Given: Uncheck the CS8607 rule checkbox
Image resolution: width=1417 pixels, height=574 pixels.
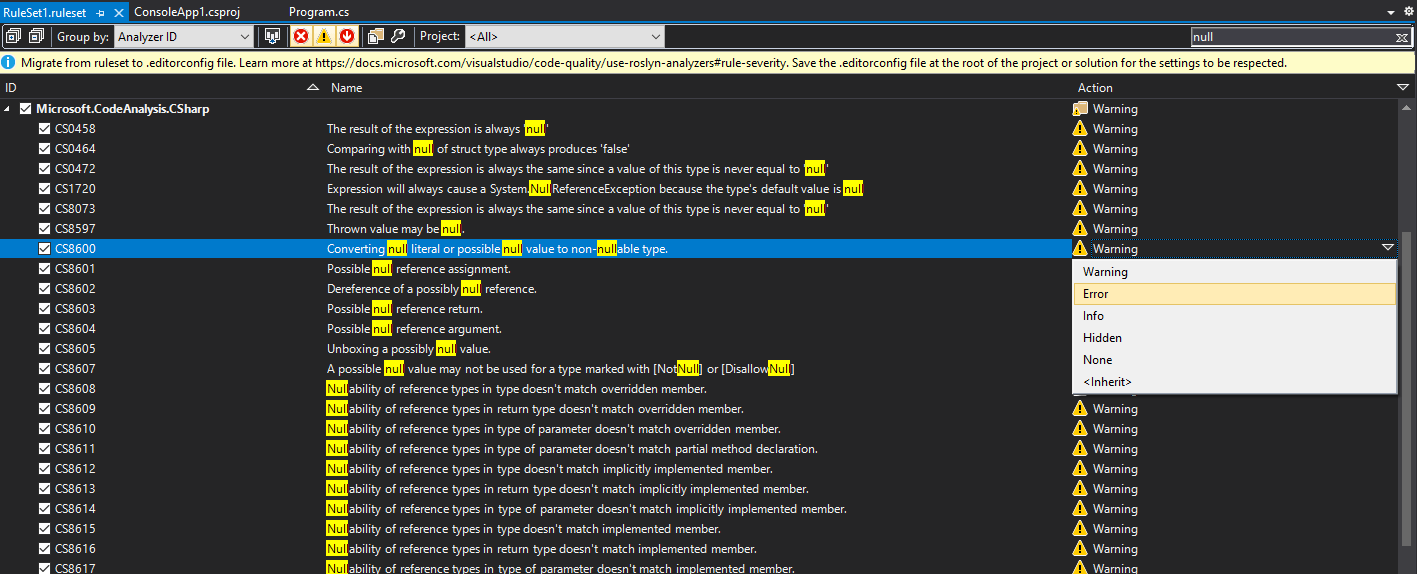Looking at the screenshot, I should 44,369.
